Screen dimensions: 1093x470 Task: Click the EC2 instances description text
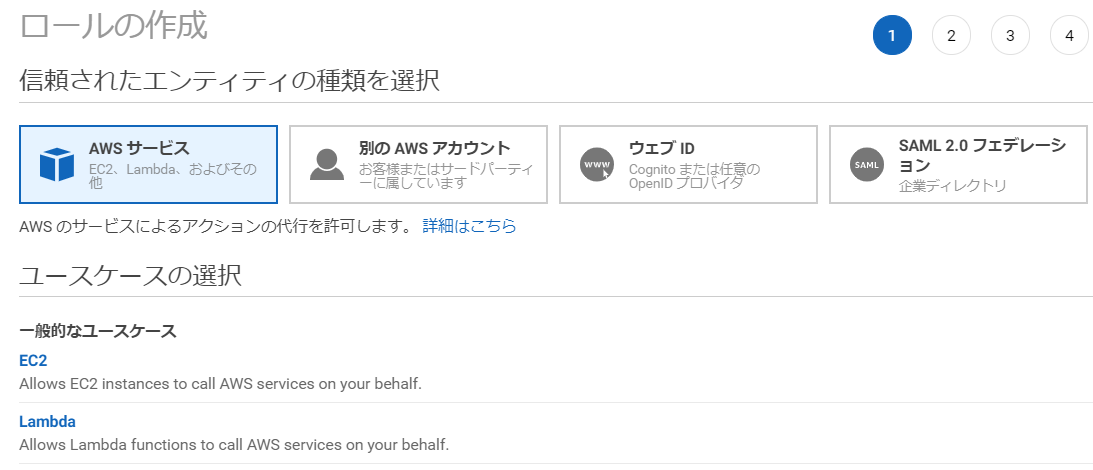point(220,384)
